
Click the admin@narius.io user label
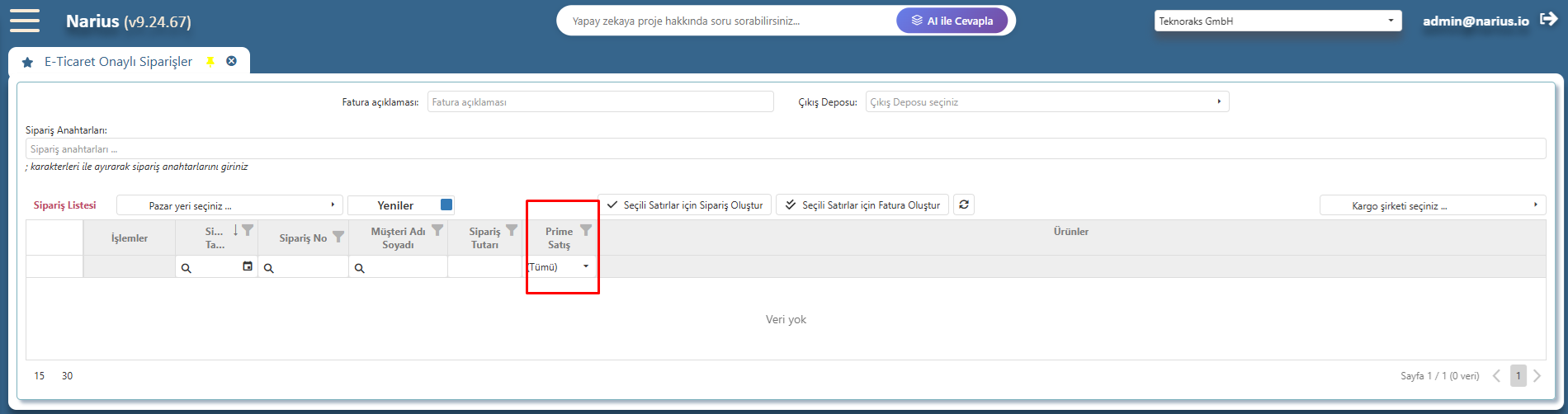click(x=1476, y=21)
